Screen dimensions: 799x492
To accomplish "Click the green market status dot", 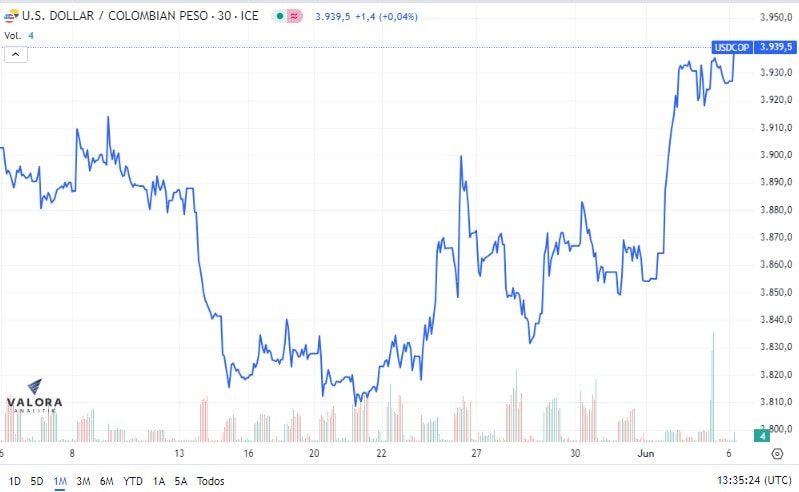I will pos(280,16).
